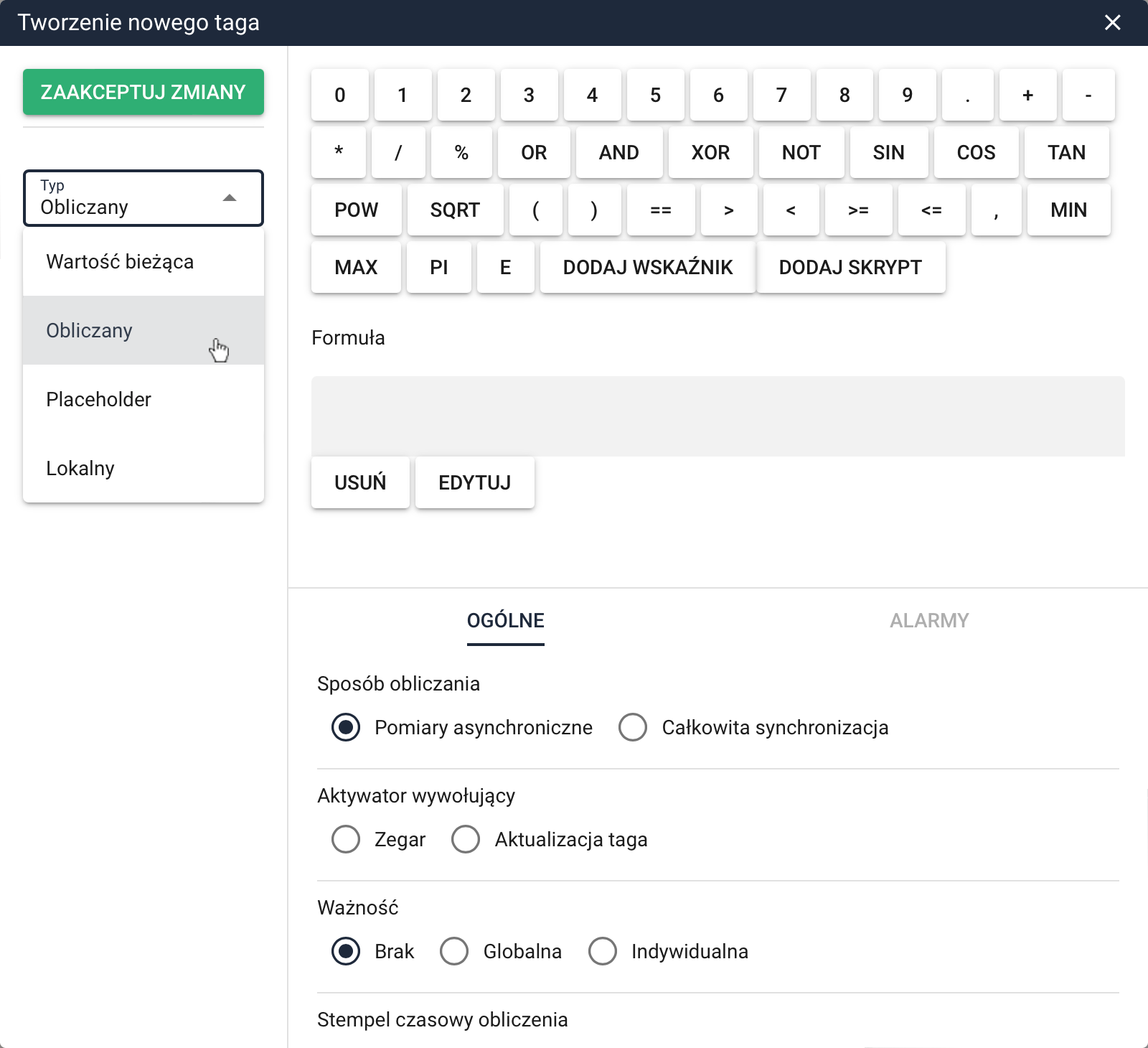Insert comma separator key
The width and height of the screenshot is (1148, 1048).
click(997, 210)
